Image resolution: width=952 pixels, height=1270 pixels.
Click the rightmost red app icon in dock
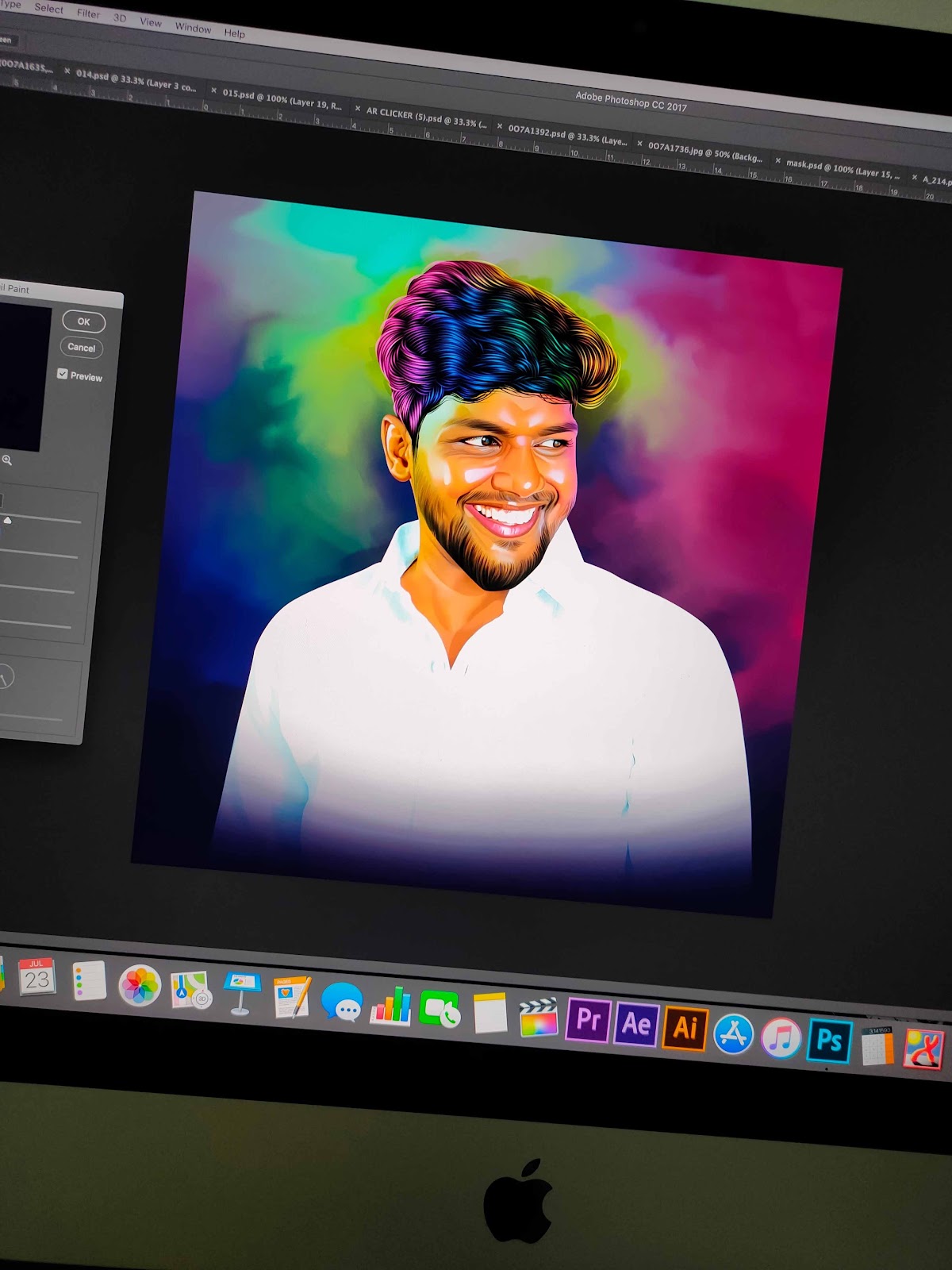tap(924, 1049)
